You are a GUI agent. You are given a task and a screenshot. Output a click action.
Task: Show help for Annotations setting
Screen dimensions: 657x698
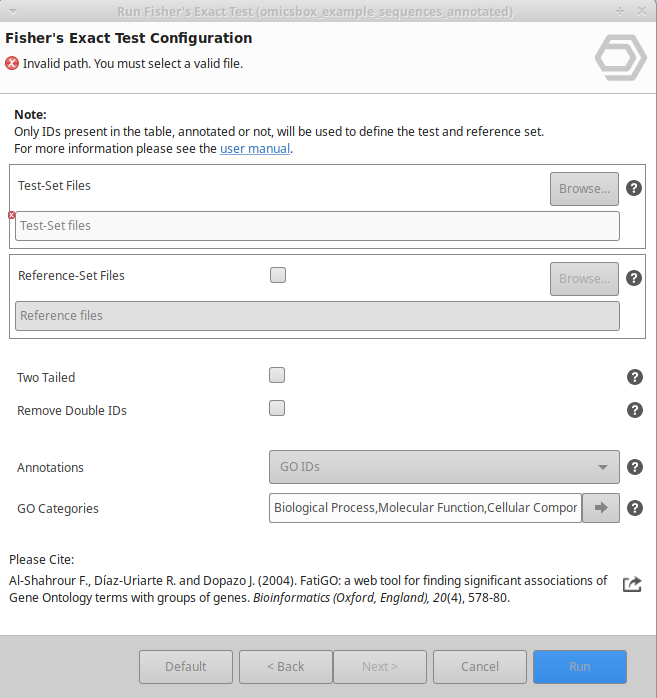[x=634, y=466]
